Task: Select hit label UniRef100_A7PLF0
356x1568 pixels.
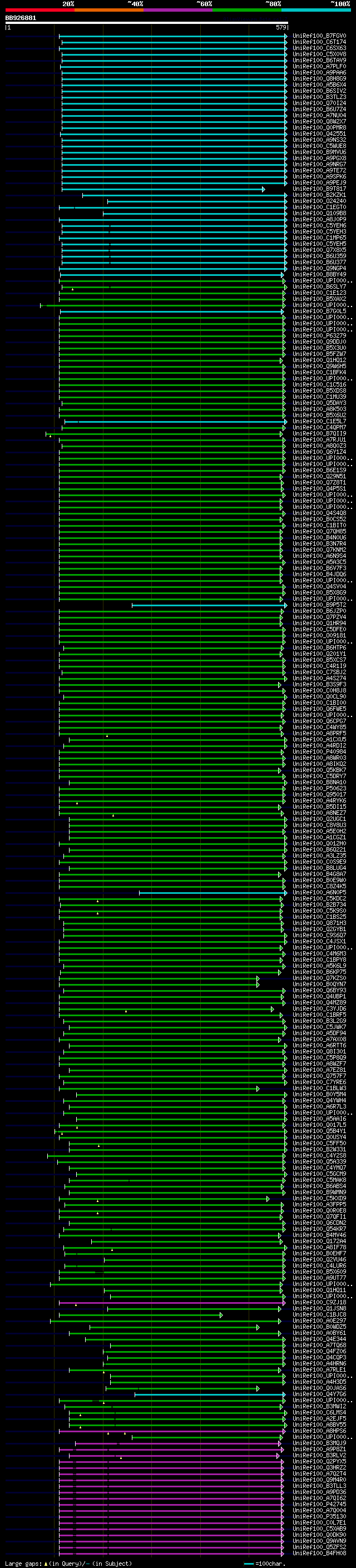Action: (319, 66)
